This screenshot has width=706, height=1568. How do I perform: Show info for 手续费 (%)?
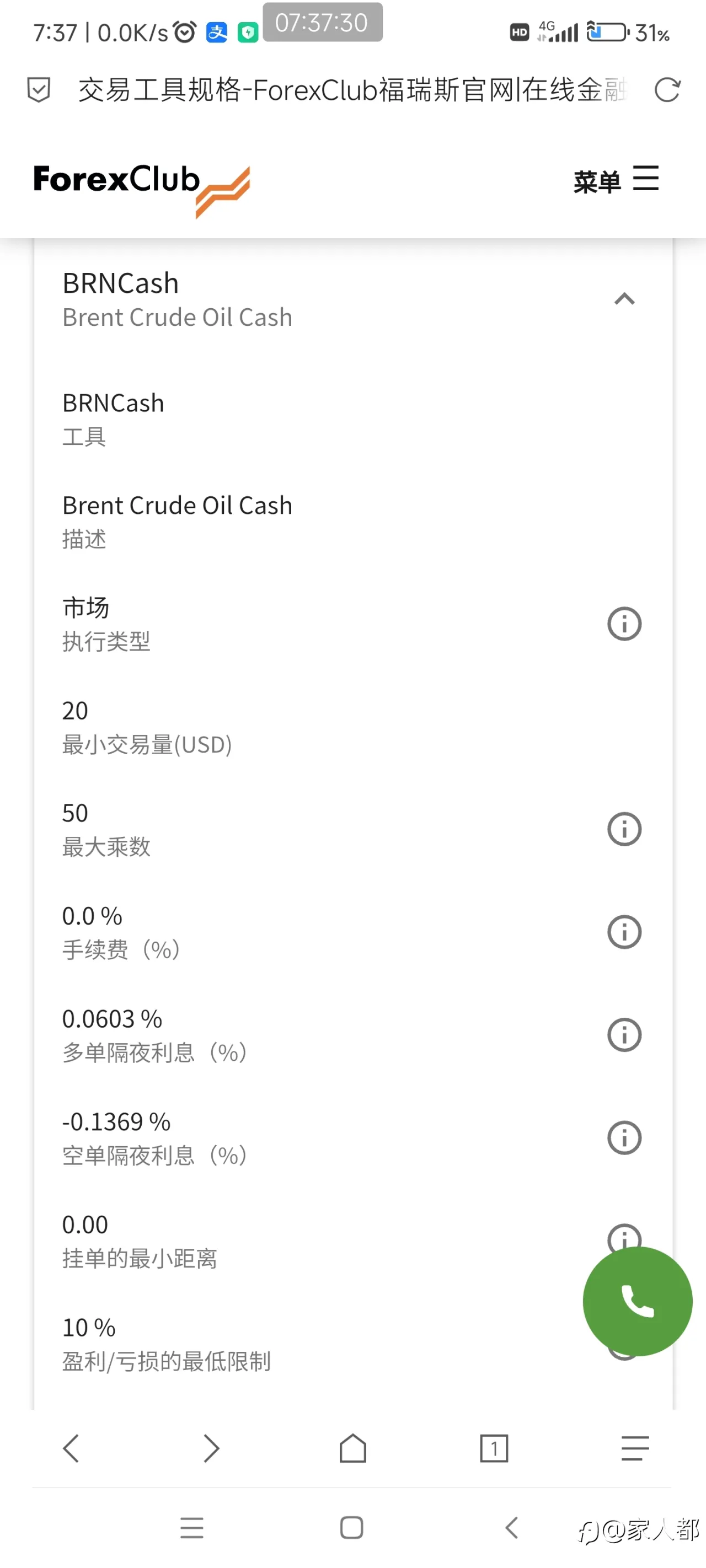(x=624, y=932)
